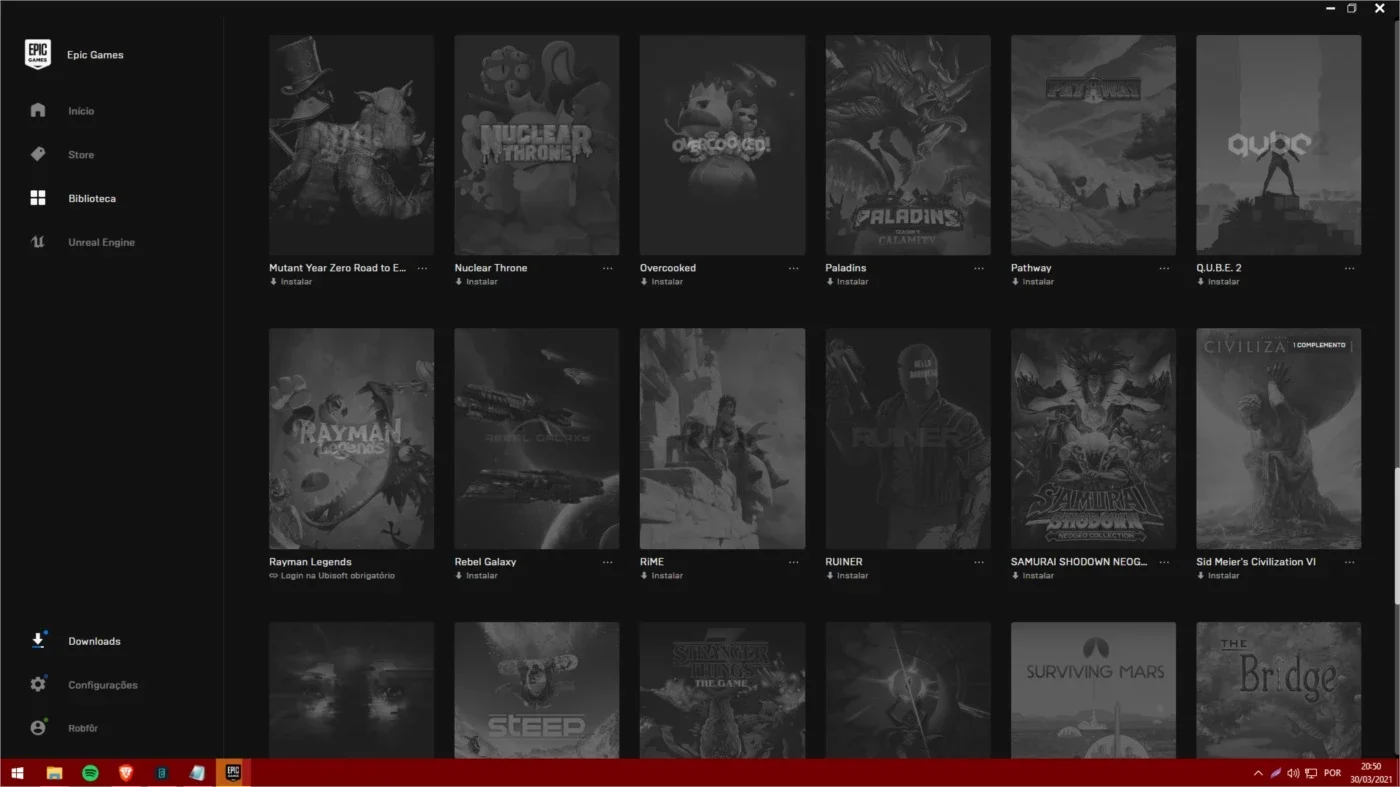Screen dimensions: 1400x787
Task: Open options menu for Rebel Galaxy
Action: click(x=608, y=562)
